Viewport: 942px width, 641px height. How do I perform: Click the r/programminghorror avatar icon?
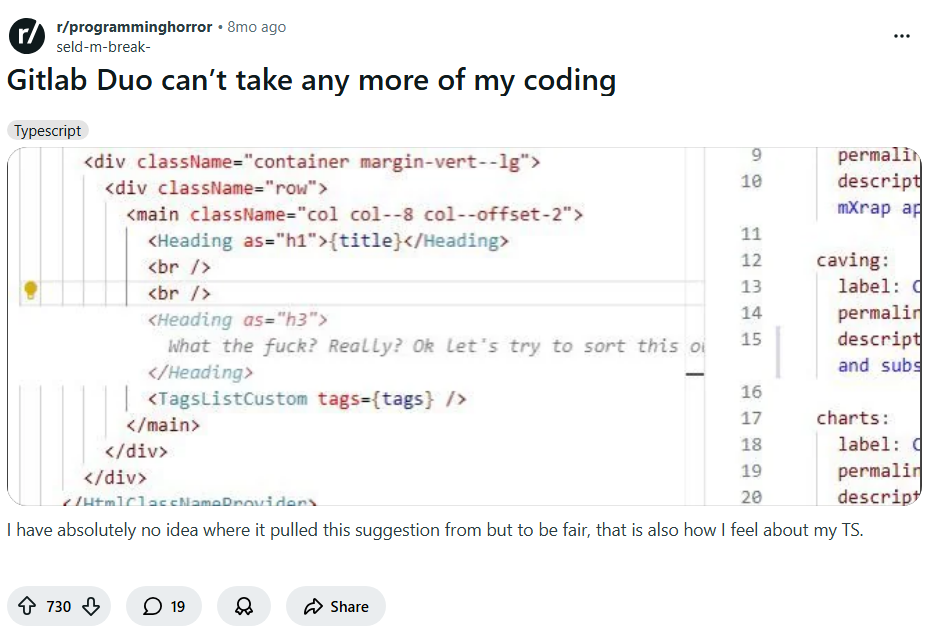coord(26,35)
